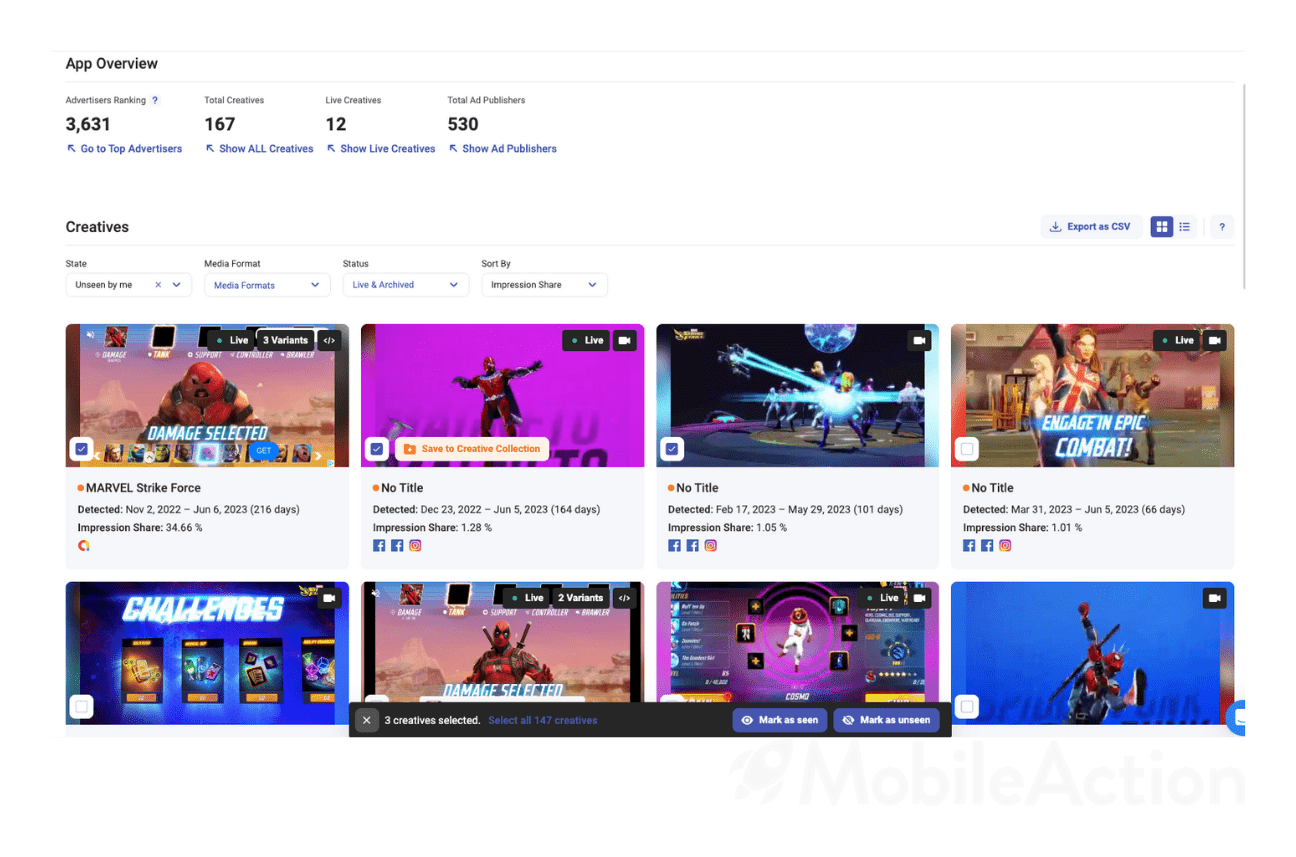Viewport: 1296px width, 857px height.
Task: Open the Challenges creative thumbnail
Action: coord(207,653)
